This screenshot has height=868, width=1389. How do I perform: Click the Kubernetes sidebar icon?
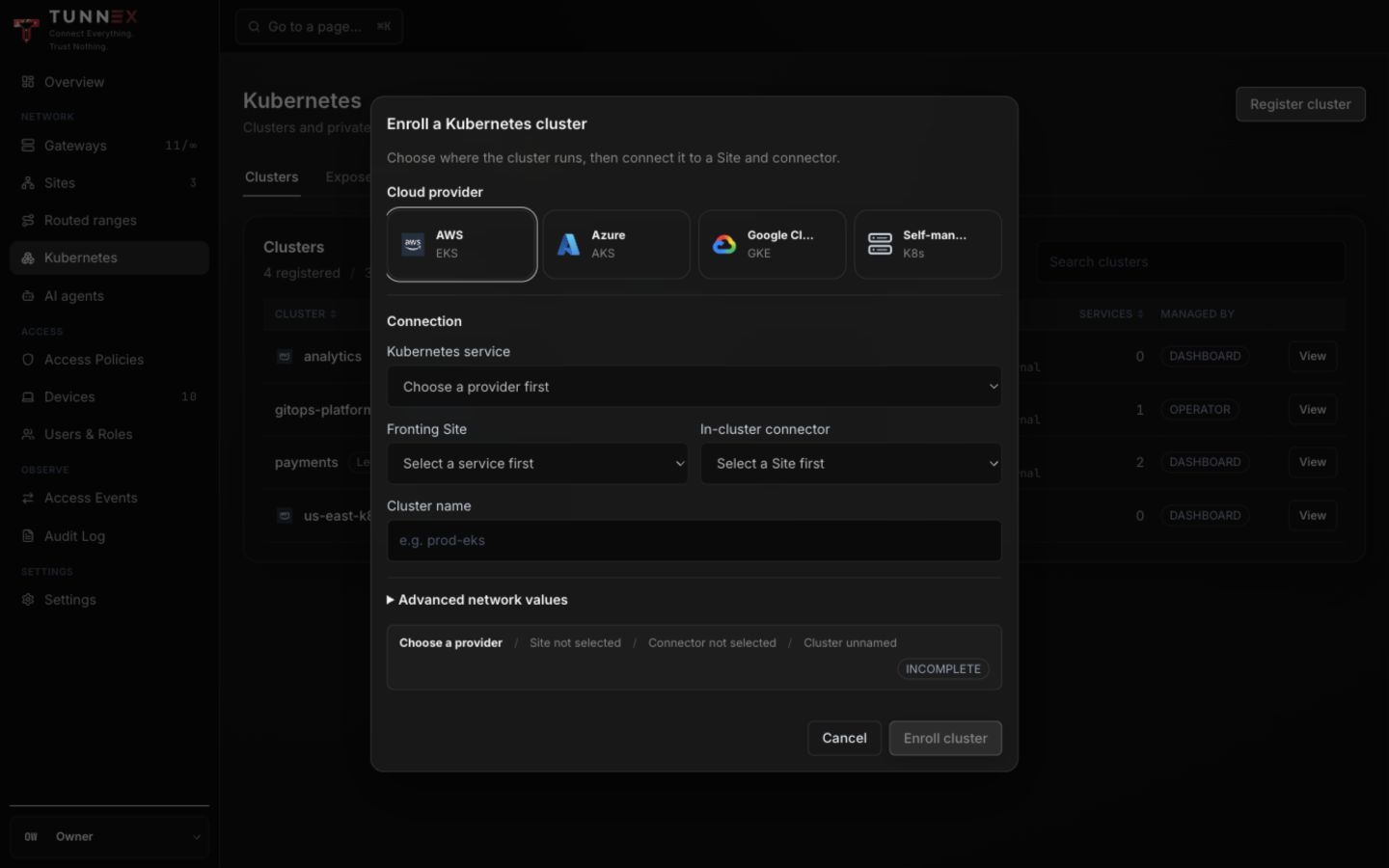coord(28,258)
